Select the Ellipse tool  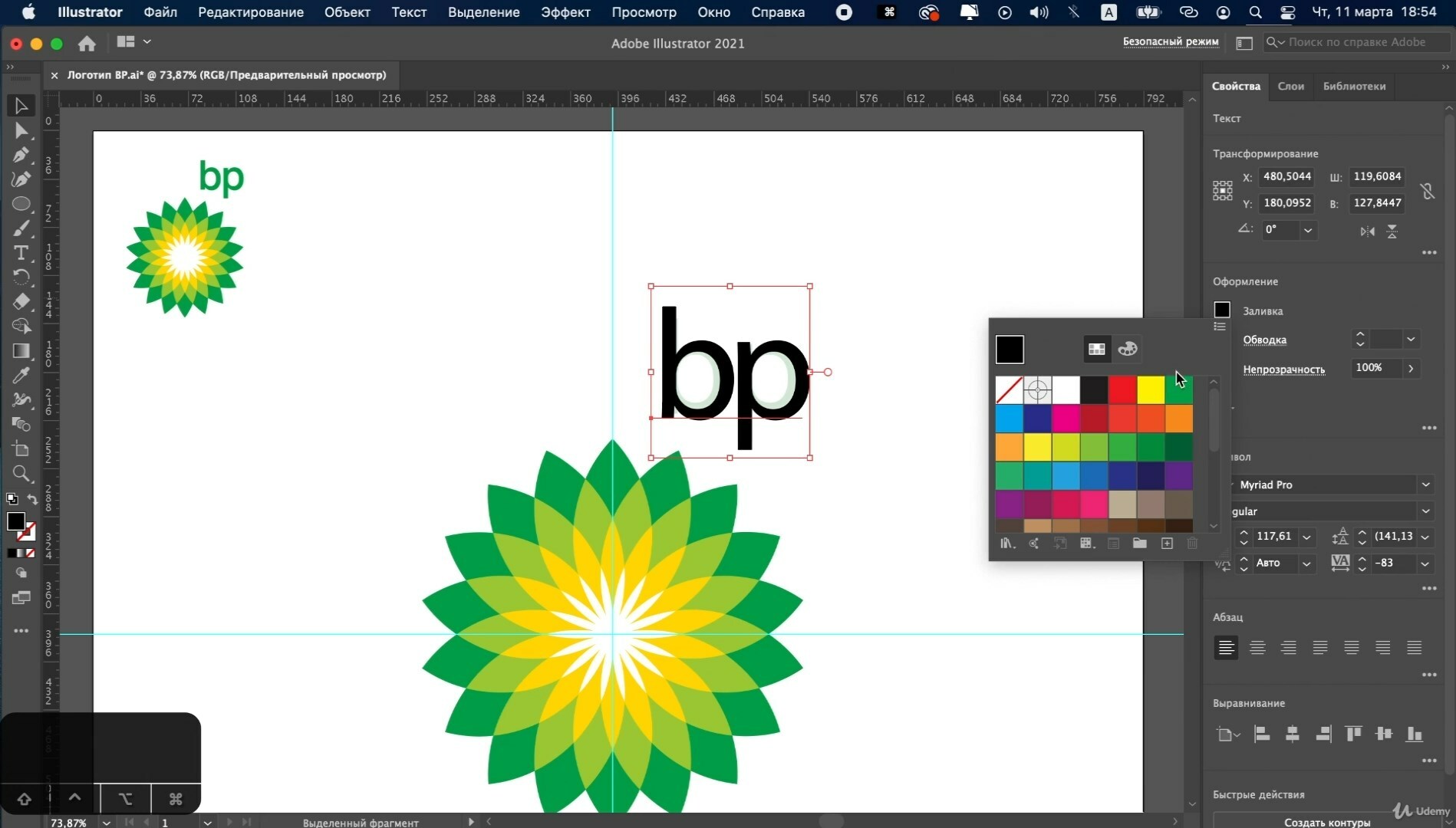(x=21, y=204)
